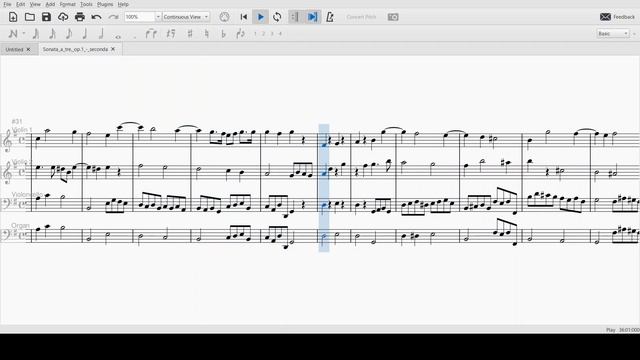Upload score online with cloud icon
The width and height of the screenshot is (640, 360).
[63, 17]
